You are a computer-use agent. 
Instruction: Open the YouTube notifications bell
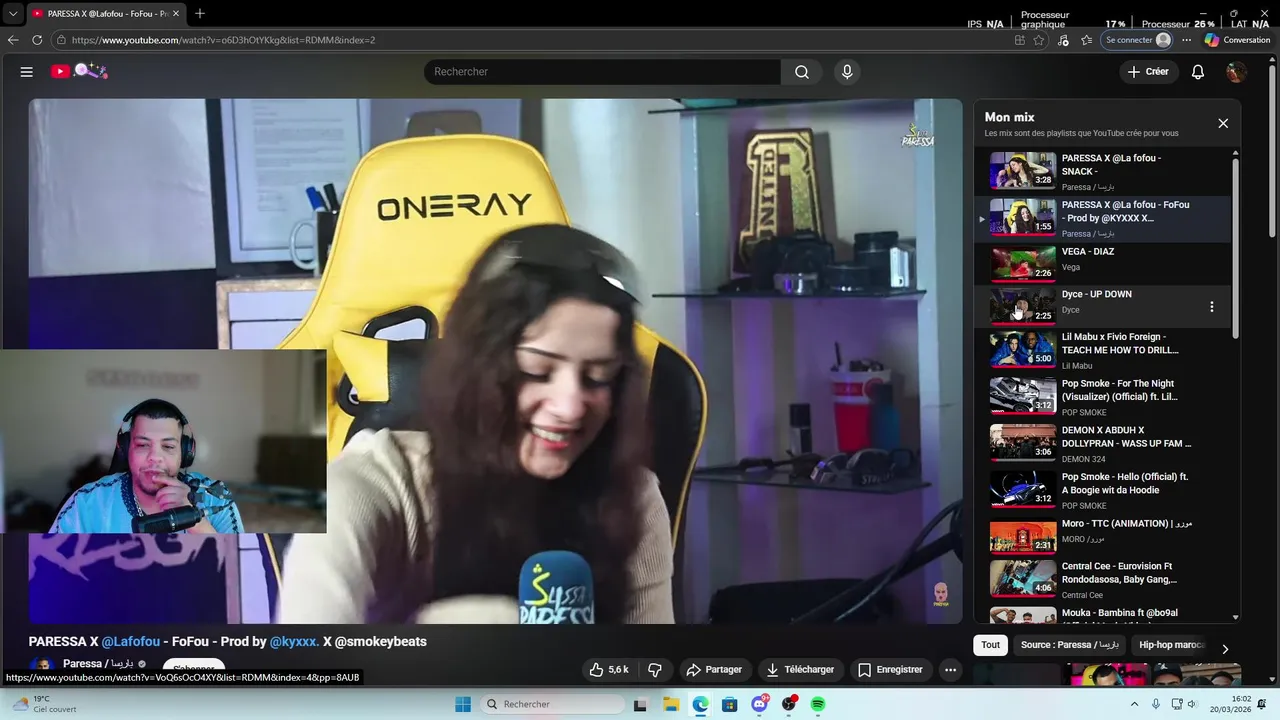pyautogui.click(x=1198, y=72)
